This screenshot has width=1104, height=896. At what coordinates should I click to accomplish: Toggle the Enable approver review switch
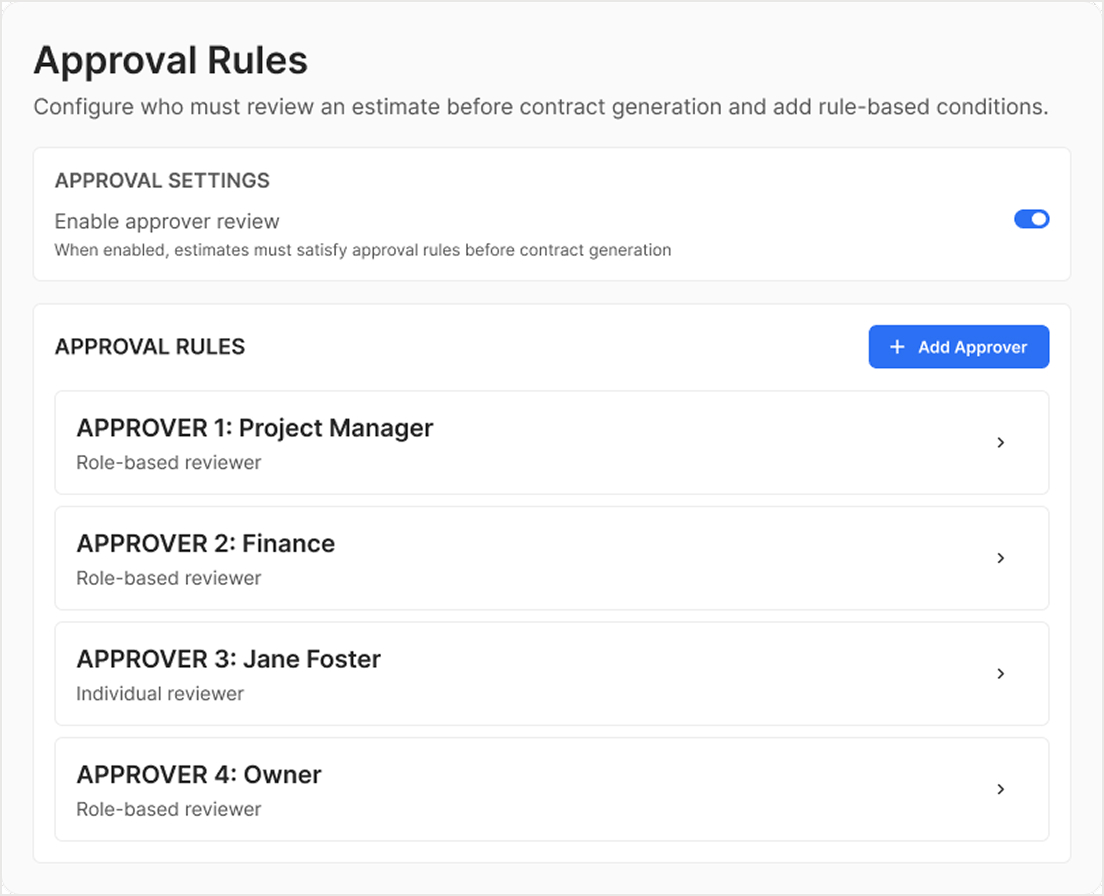(x=1031, y=219)
